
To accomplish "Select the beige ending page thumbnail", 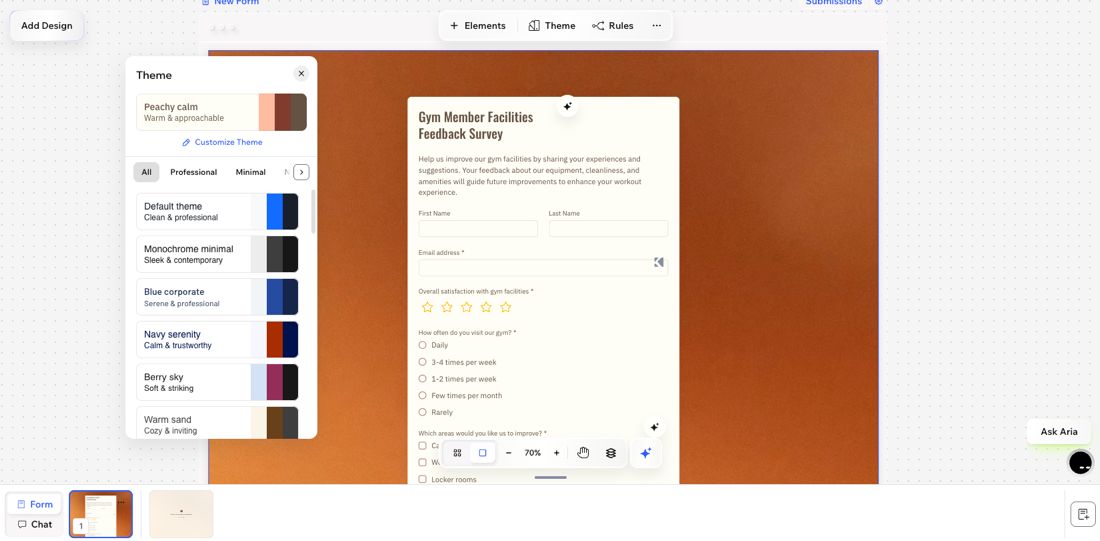I will 181,514.
